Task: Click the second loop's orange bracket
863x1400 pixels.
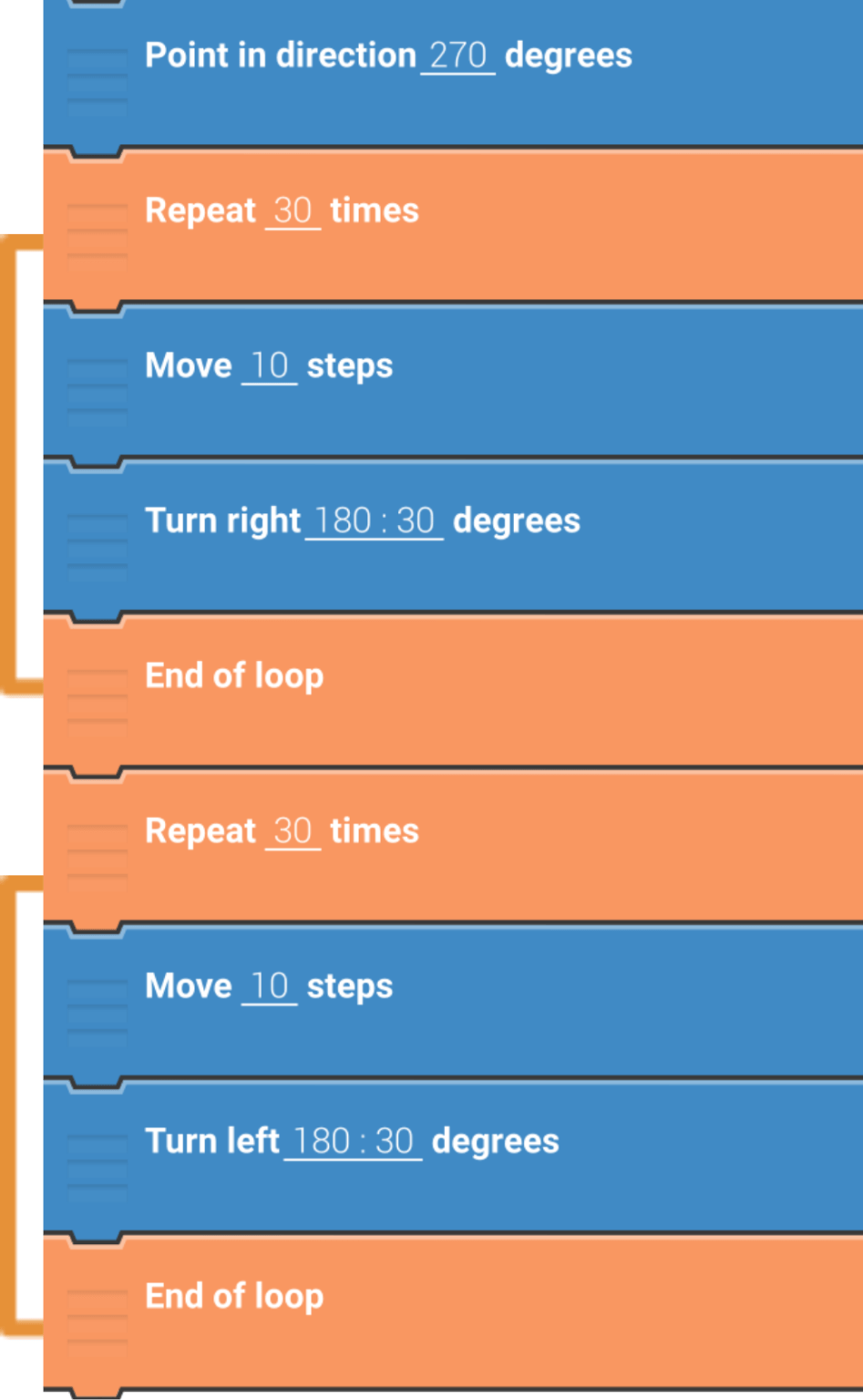Action: point(9,1103)
